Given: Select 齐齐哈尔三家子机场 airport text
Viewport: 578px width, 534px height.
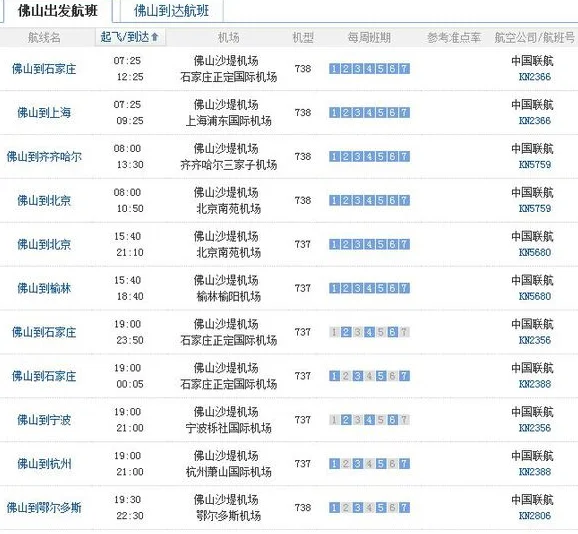Looking at the screenshot, I should pos(229,165).
